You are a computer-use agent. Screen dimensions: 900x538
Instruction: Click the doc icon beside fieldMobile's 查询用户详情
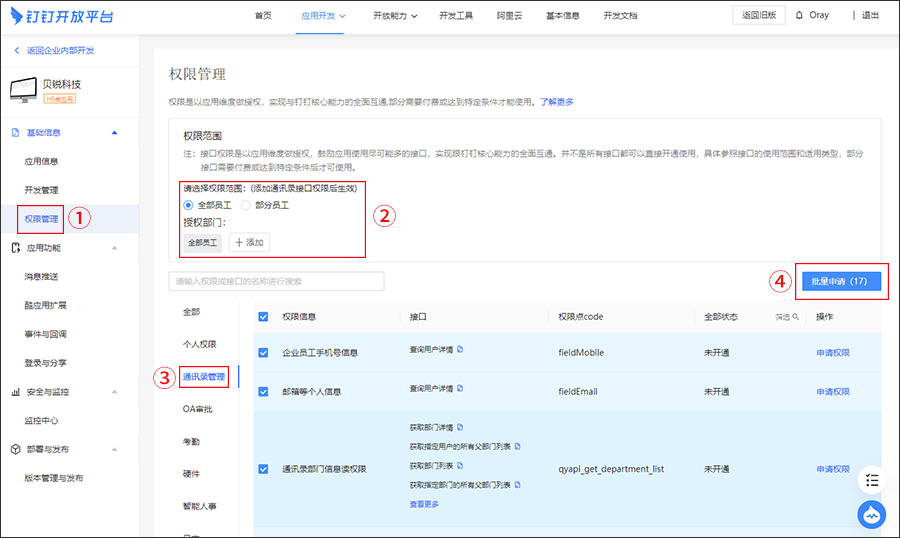[x=460, y=349]
